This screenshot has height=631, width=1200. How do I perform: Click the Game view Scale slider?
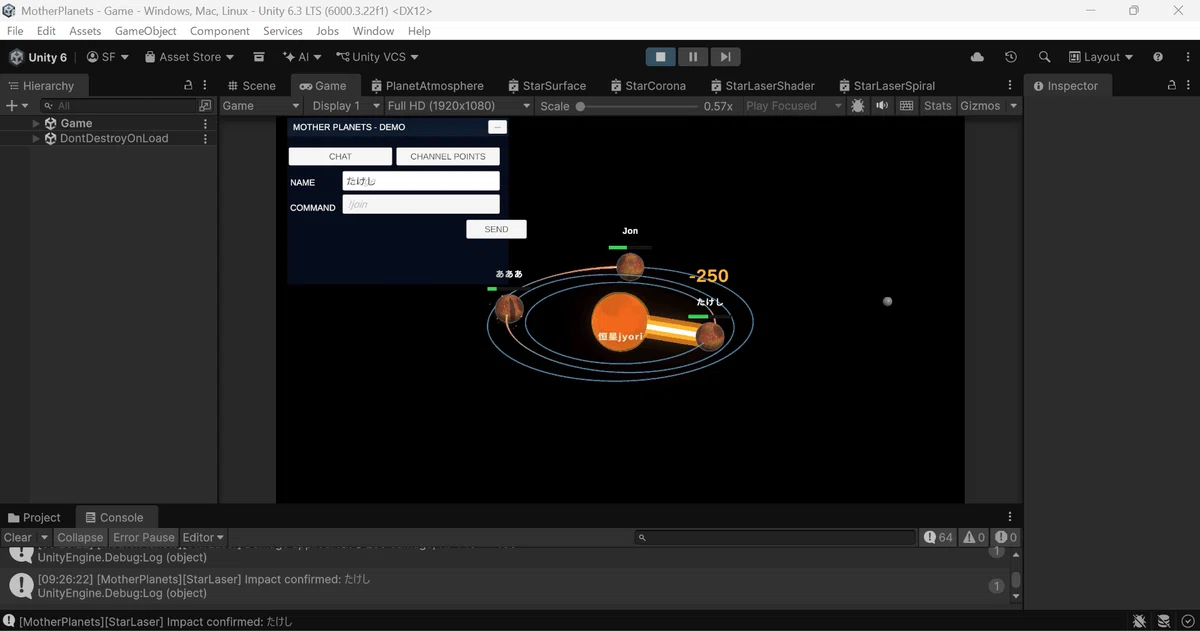637,106
